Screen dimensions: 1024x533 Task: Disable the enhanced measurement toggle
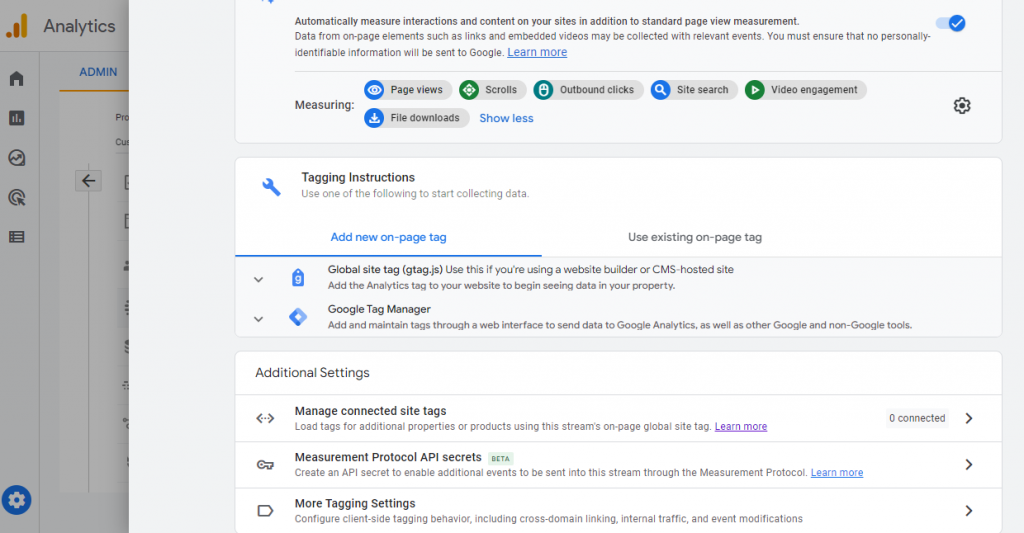point(950,23)
